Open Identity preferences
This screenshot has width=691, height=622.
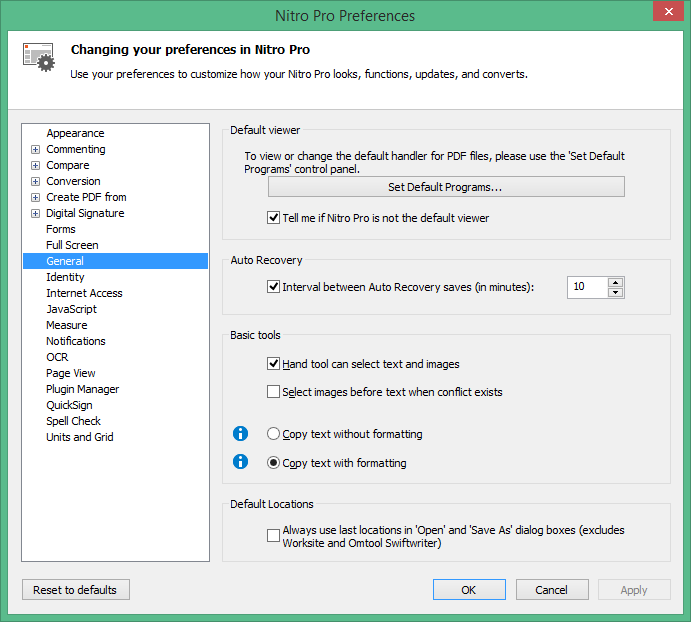pyautogui.click(x=65, y=277)
